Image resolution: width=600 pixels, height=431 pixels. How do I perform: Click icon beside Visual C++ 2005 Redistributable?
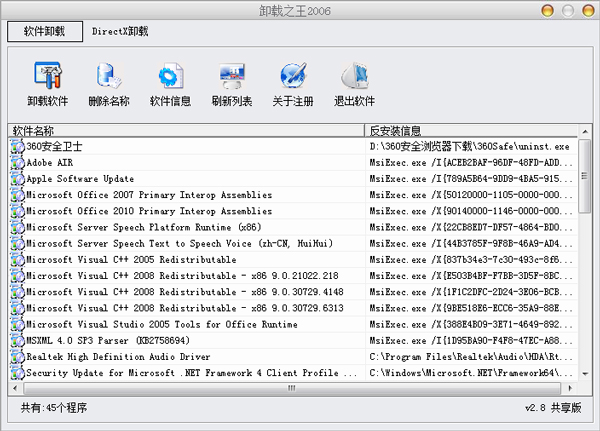(x=18, y=260)
